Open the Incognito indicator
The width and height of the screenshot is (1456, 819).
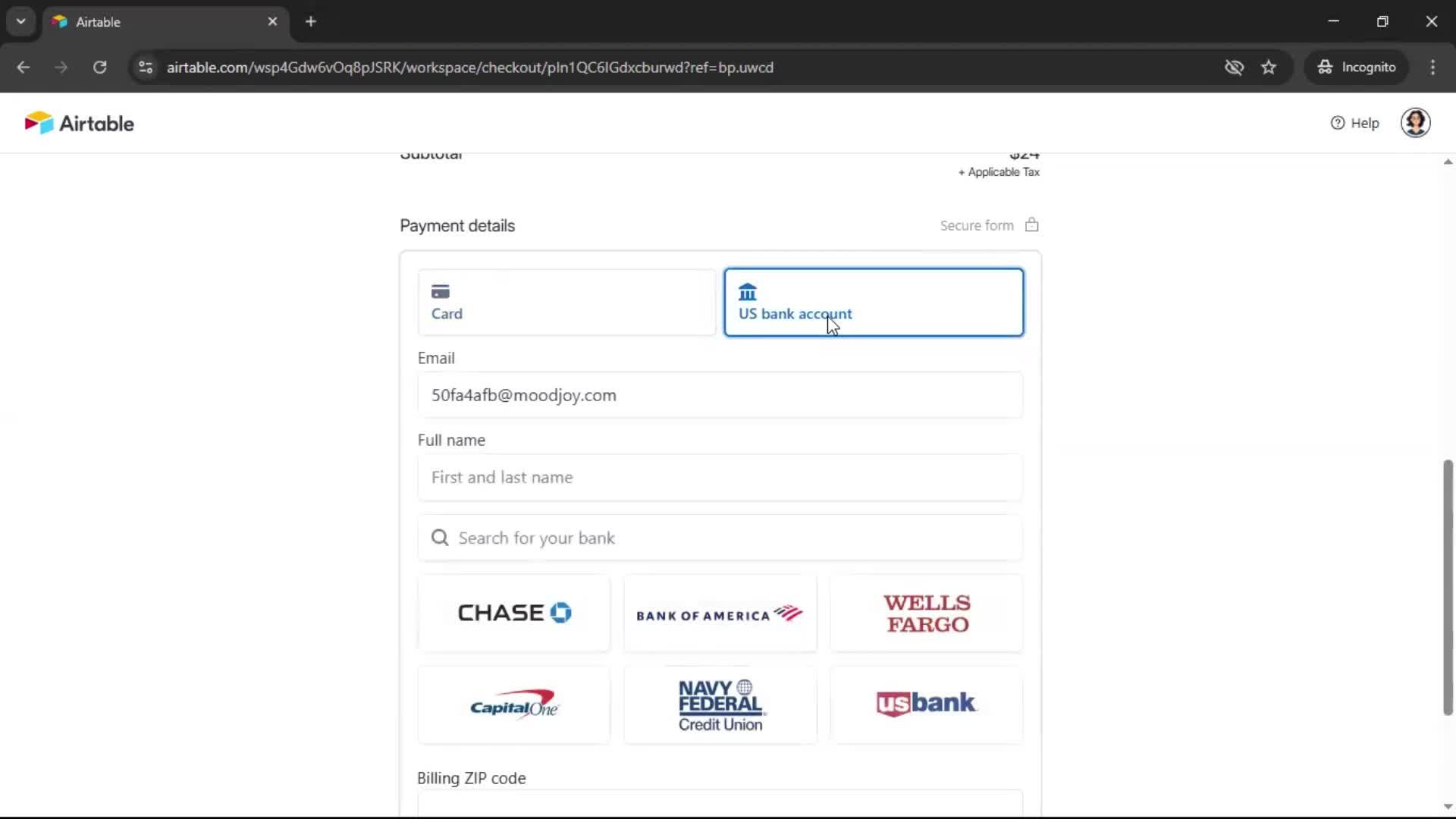1357,67
